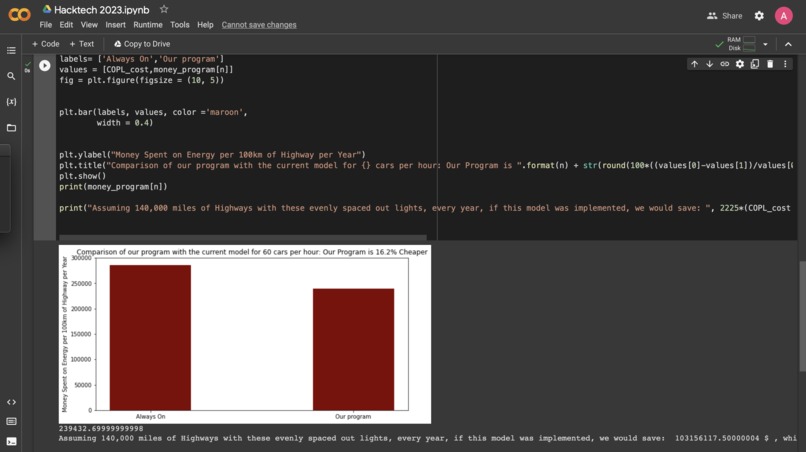The height and width of the screenshot is (452, 806).
Task: Add a new Code cell
Action: 45,44
